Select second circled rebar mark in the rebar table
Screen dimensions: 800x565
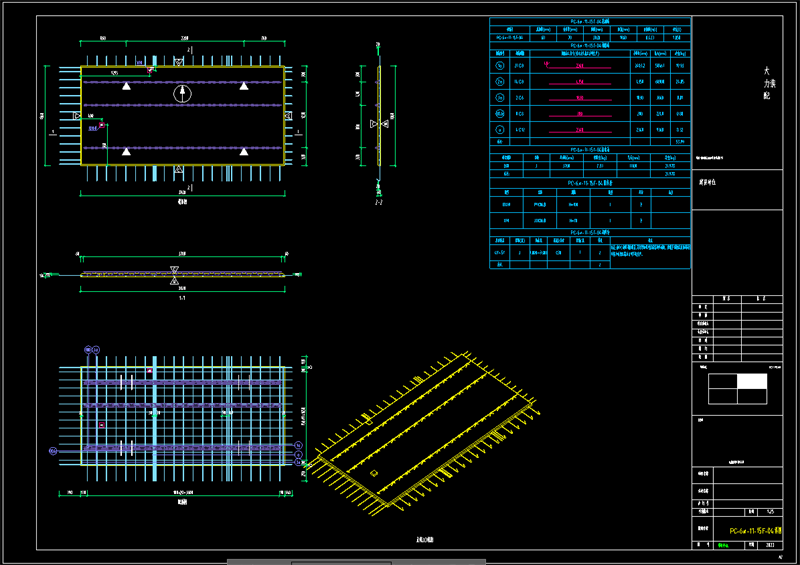pyautogui.click(x=500, y=81)
